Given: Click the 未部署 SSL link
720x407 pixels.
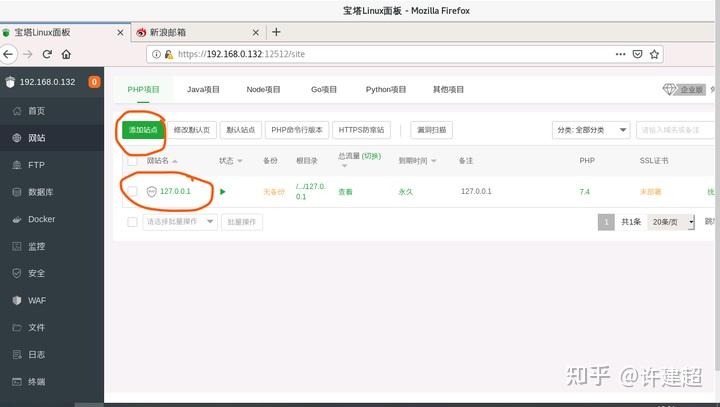Looking at the screenshot, I should pyautogui.click(x=650, y=192).
